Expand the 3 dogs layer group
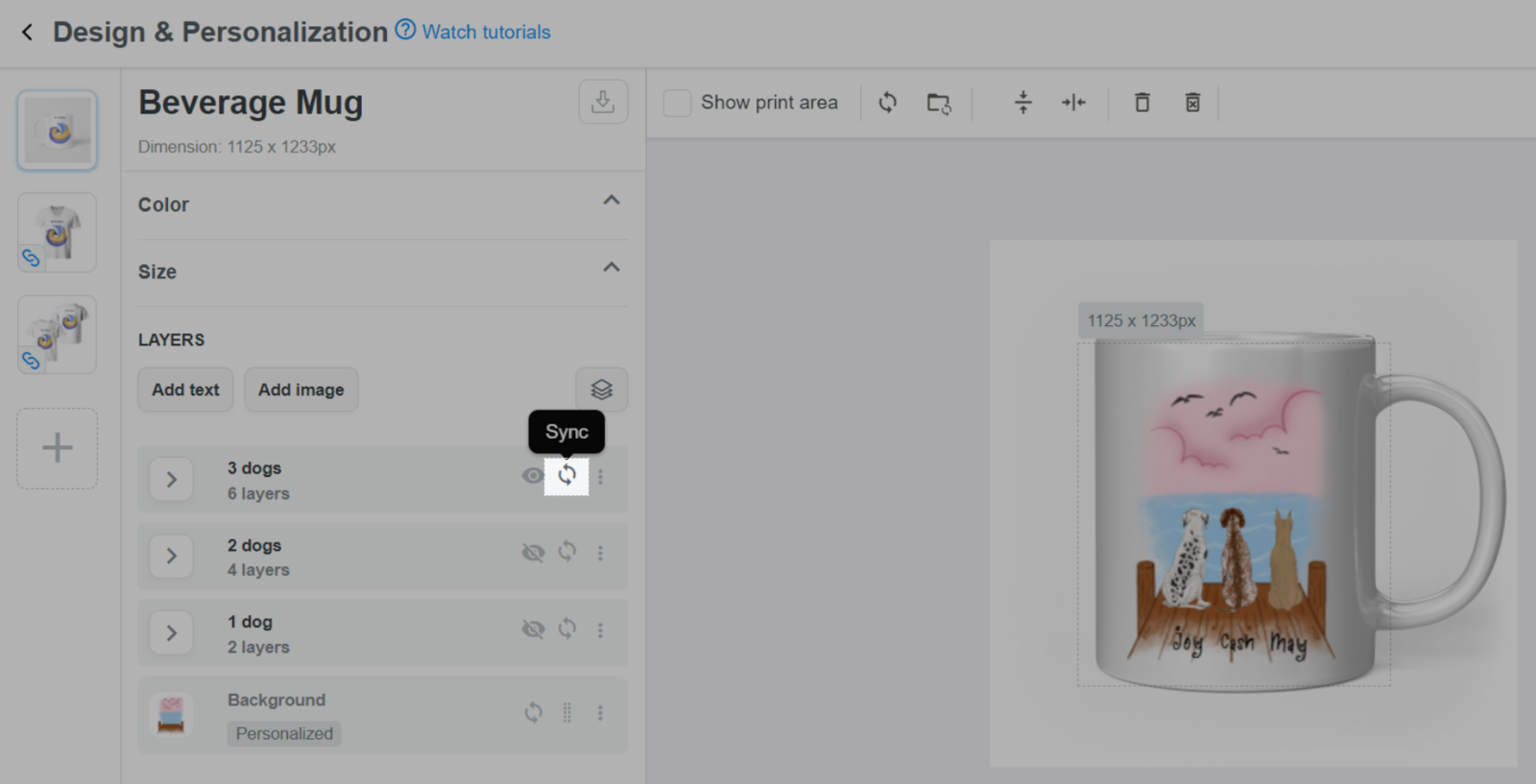Screen dimensions: 1536x784 click(172, 479)
